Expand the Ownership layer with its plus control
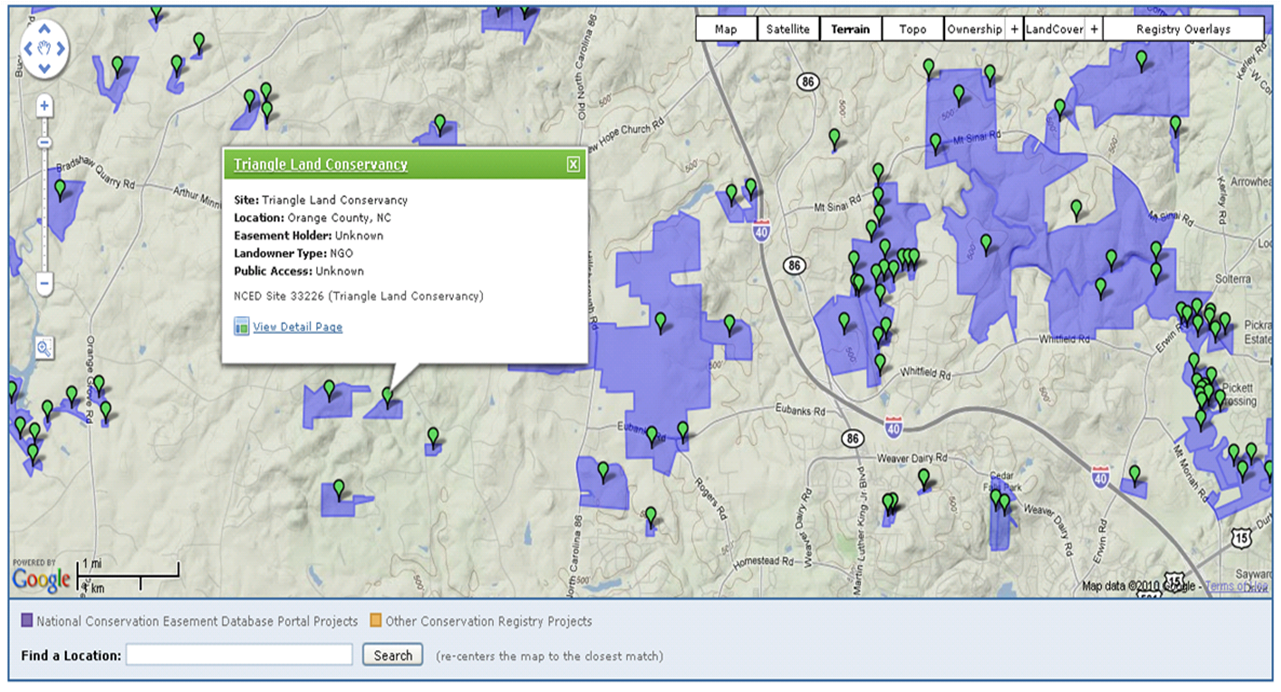 click(1014, 29)
